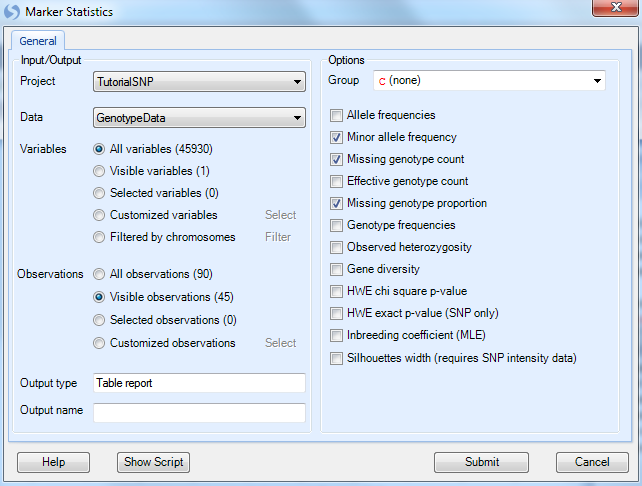Viewport: 642px width, 486px height.
Task: Tick the Gene diversity checkbox
Action: [336, 269]
